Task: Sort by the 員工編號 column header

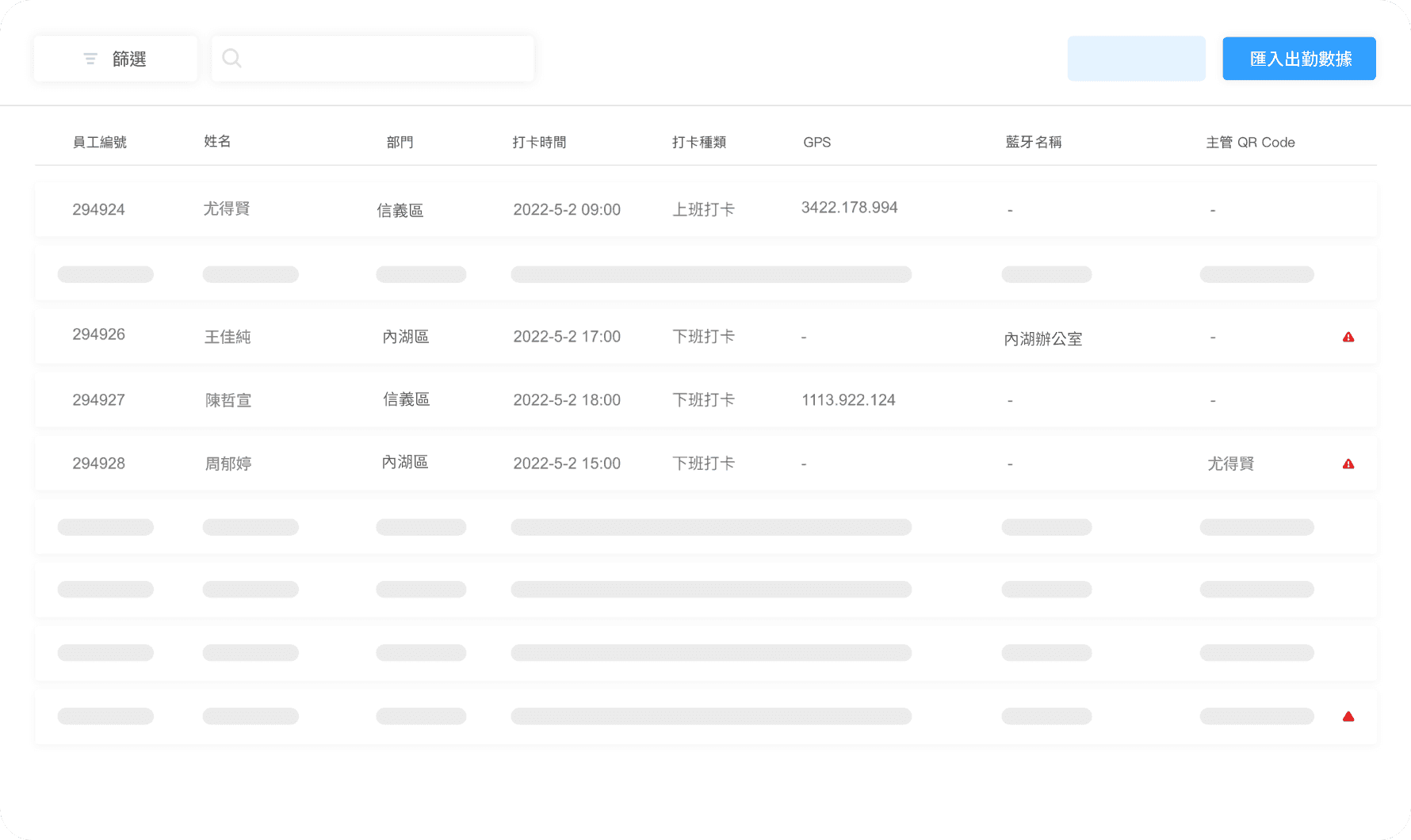Action: click(100, 143)
